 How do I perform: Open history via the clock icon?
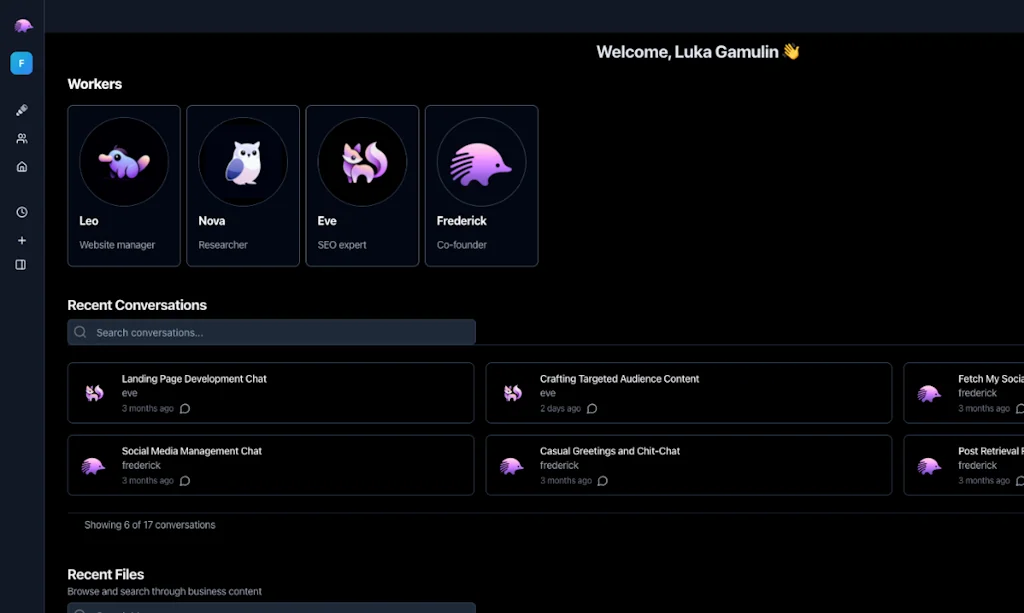21,212
